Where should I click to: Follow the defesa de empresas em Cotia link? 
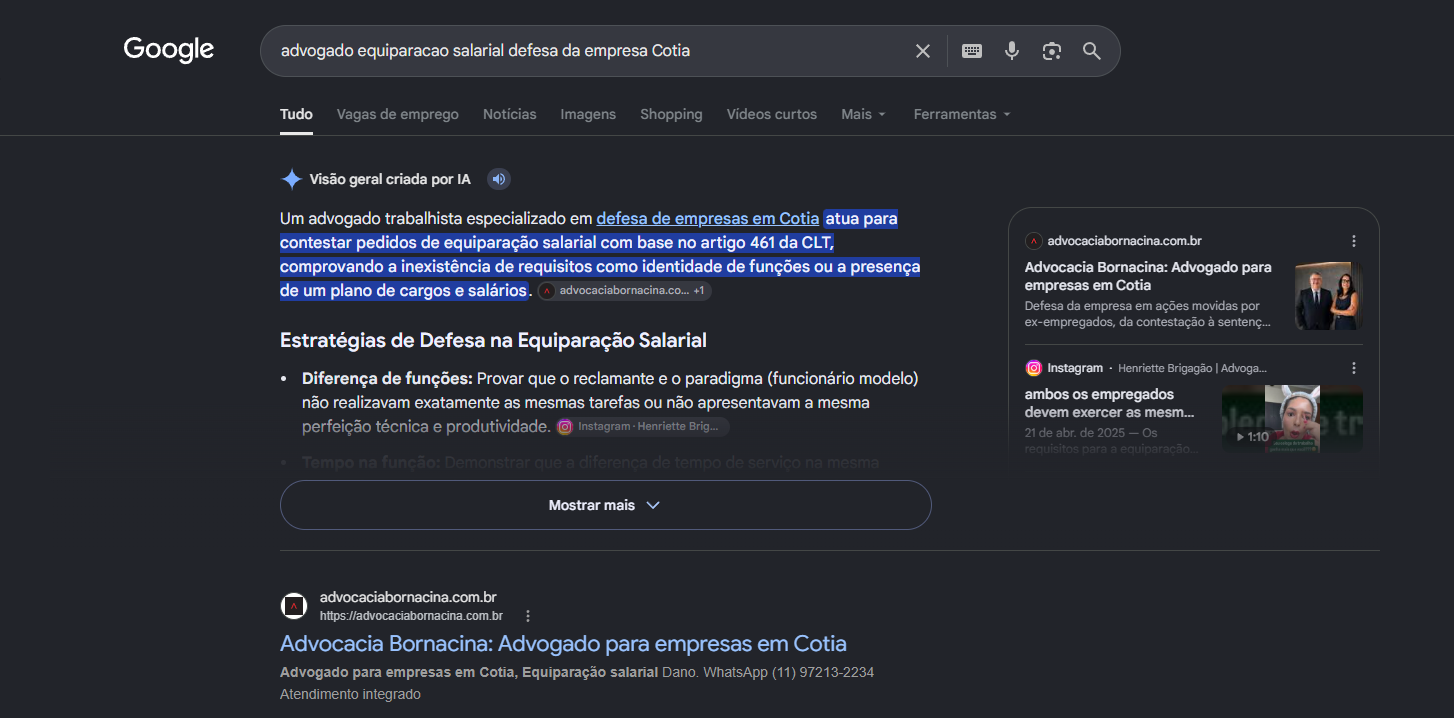click(708, 218)
